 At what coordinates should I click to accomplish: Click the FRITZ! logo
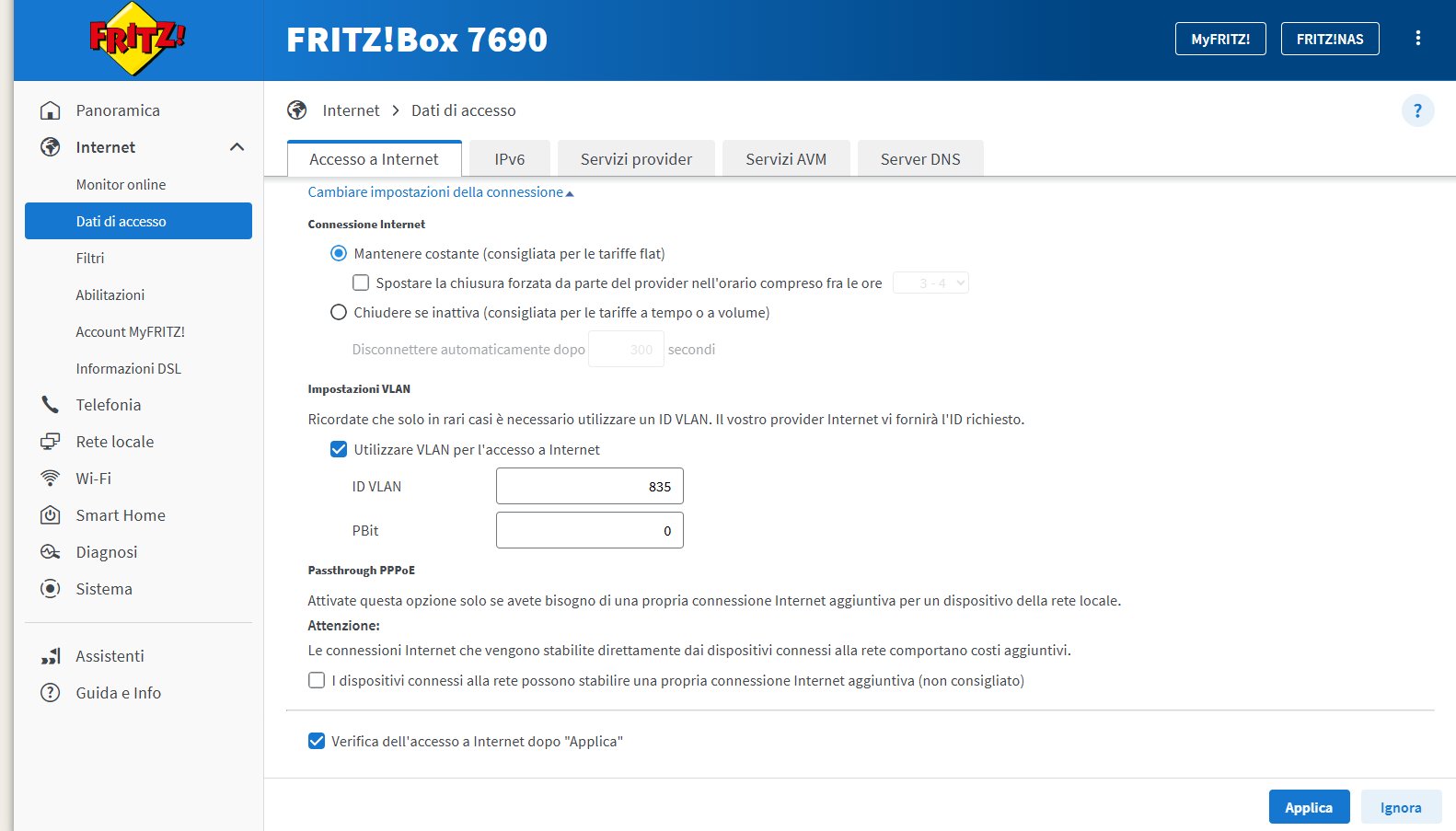coord(137,39)
